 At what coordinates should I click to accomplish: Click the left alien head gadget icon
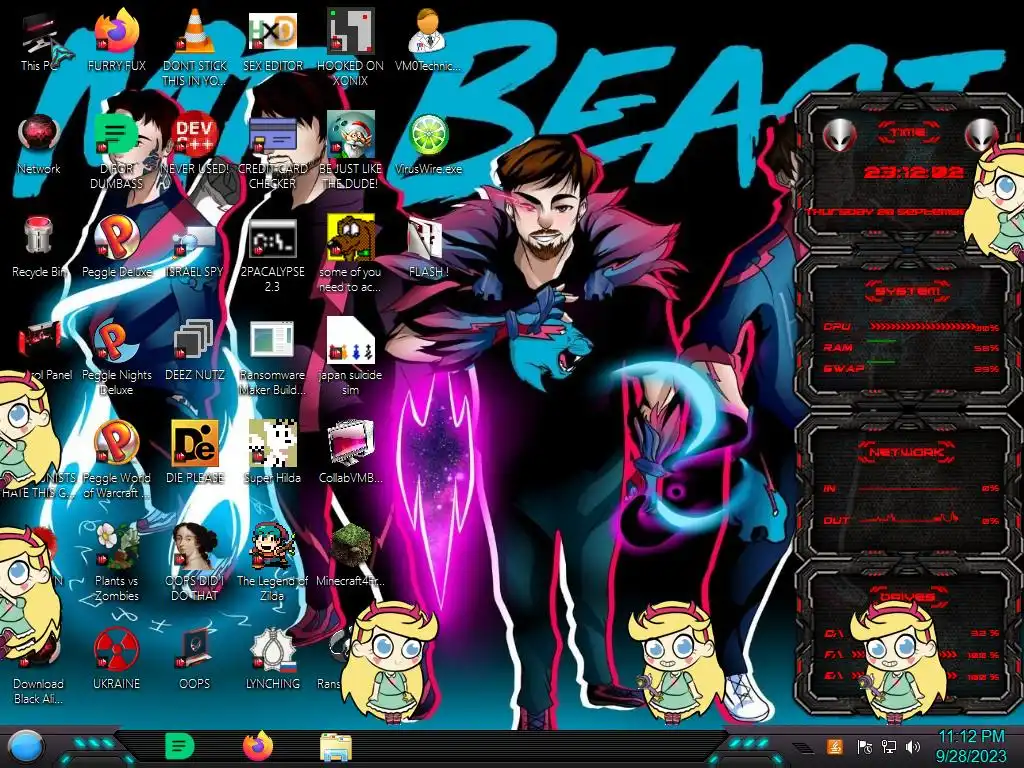[x=838, y=135]
